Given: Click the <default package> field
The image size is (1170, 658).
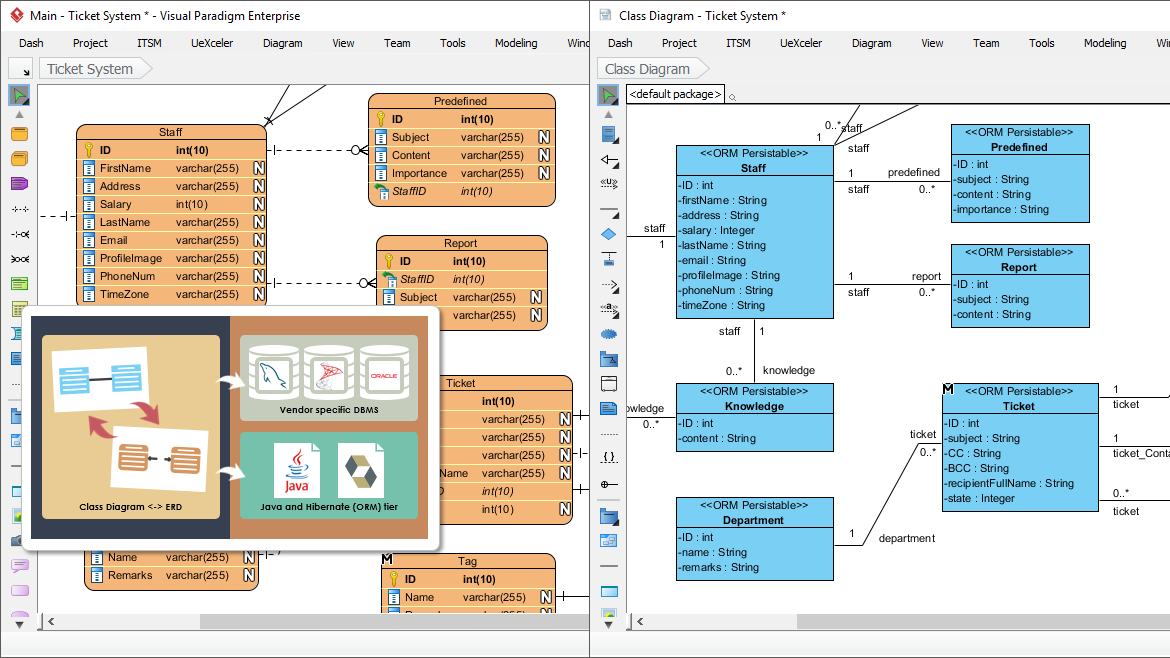Looking at the screenshot, I should pos(675,94).
